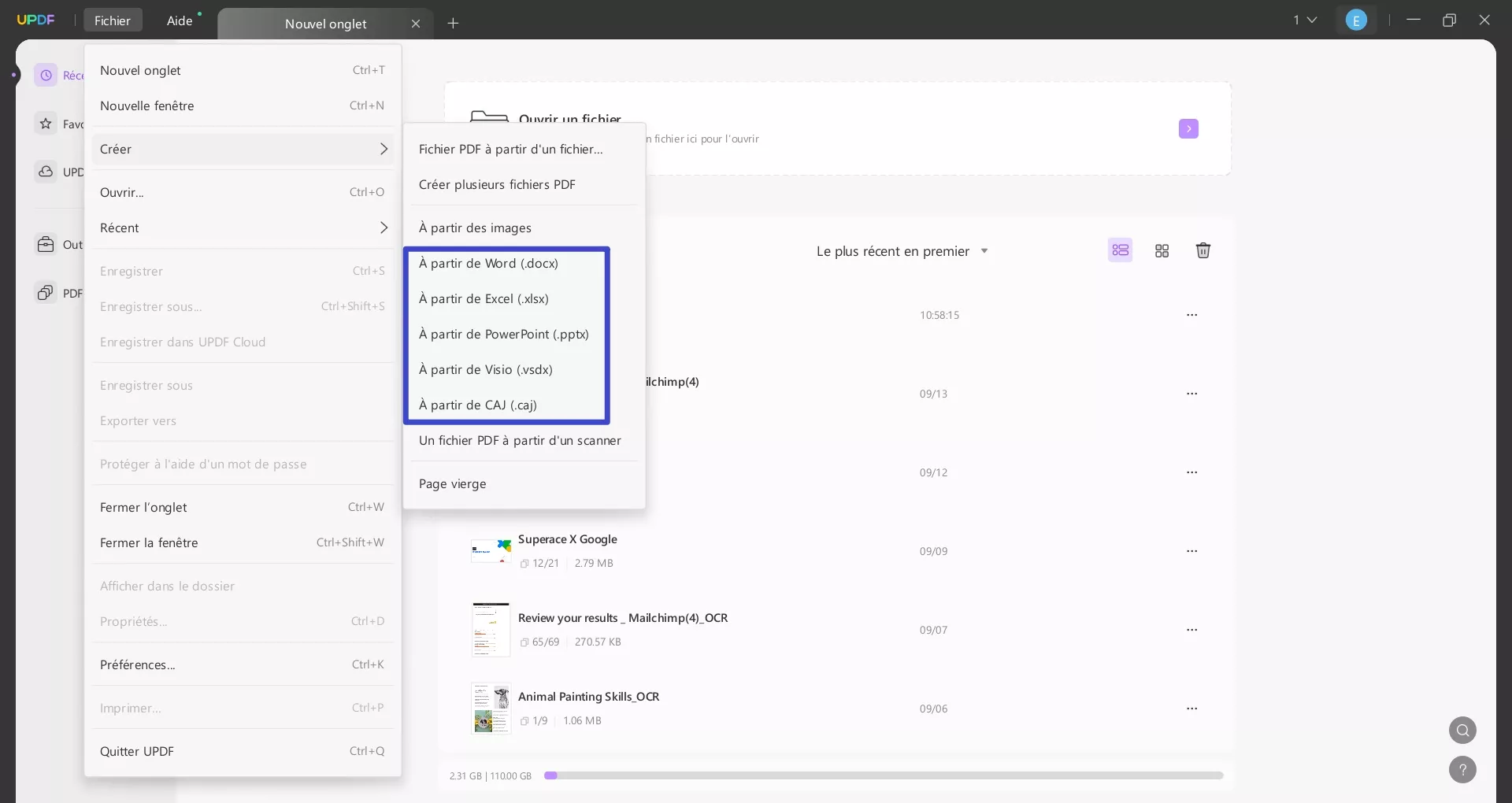Open more options for 09/12 file
Screen dimensions: 1512x803
[1192, 472]
